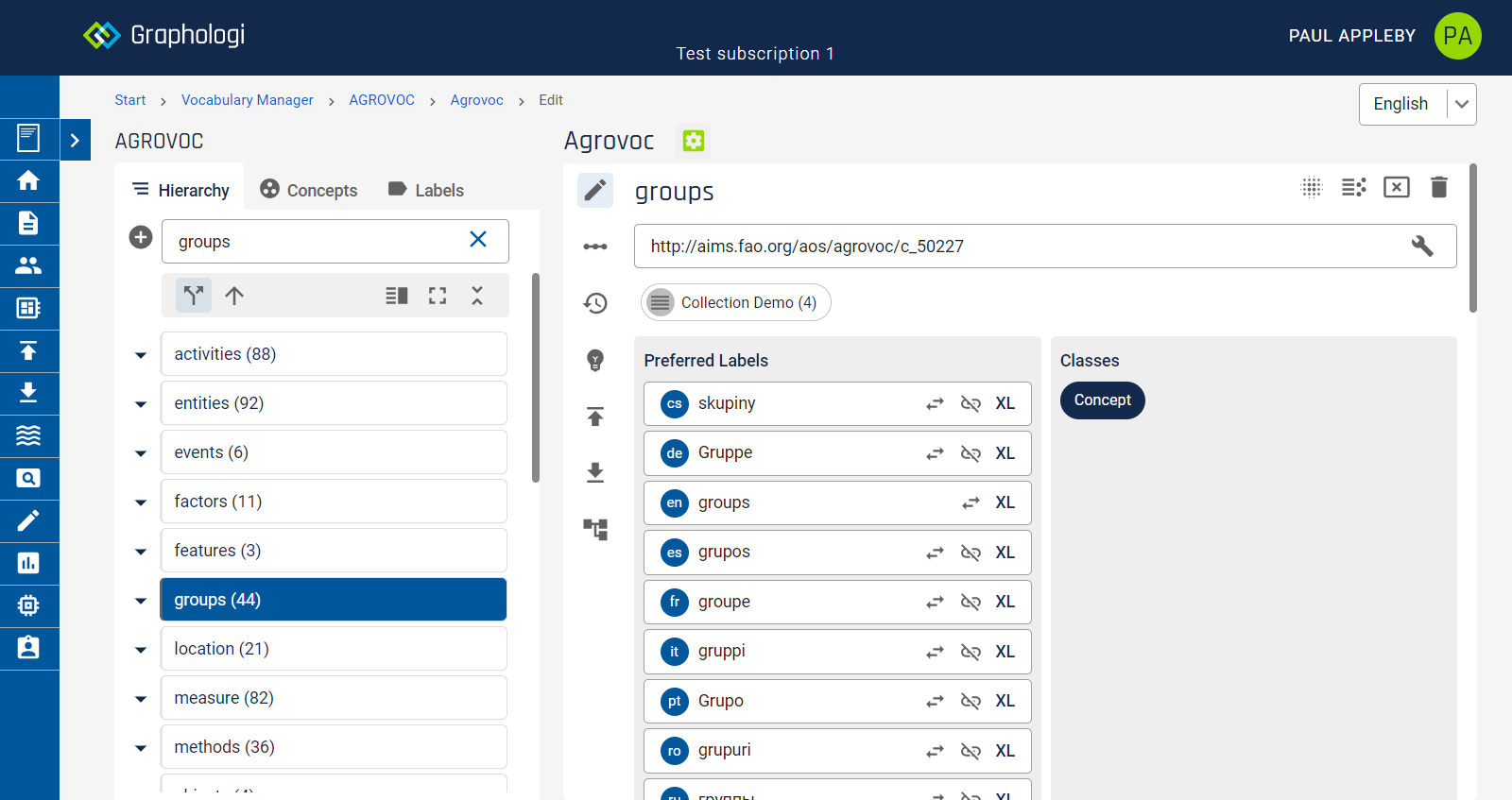Expand the events (6) node
The height and width of the screenshot is (800, 1512).
coord(141,453)
